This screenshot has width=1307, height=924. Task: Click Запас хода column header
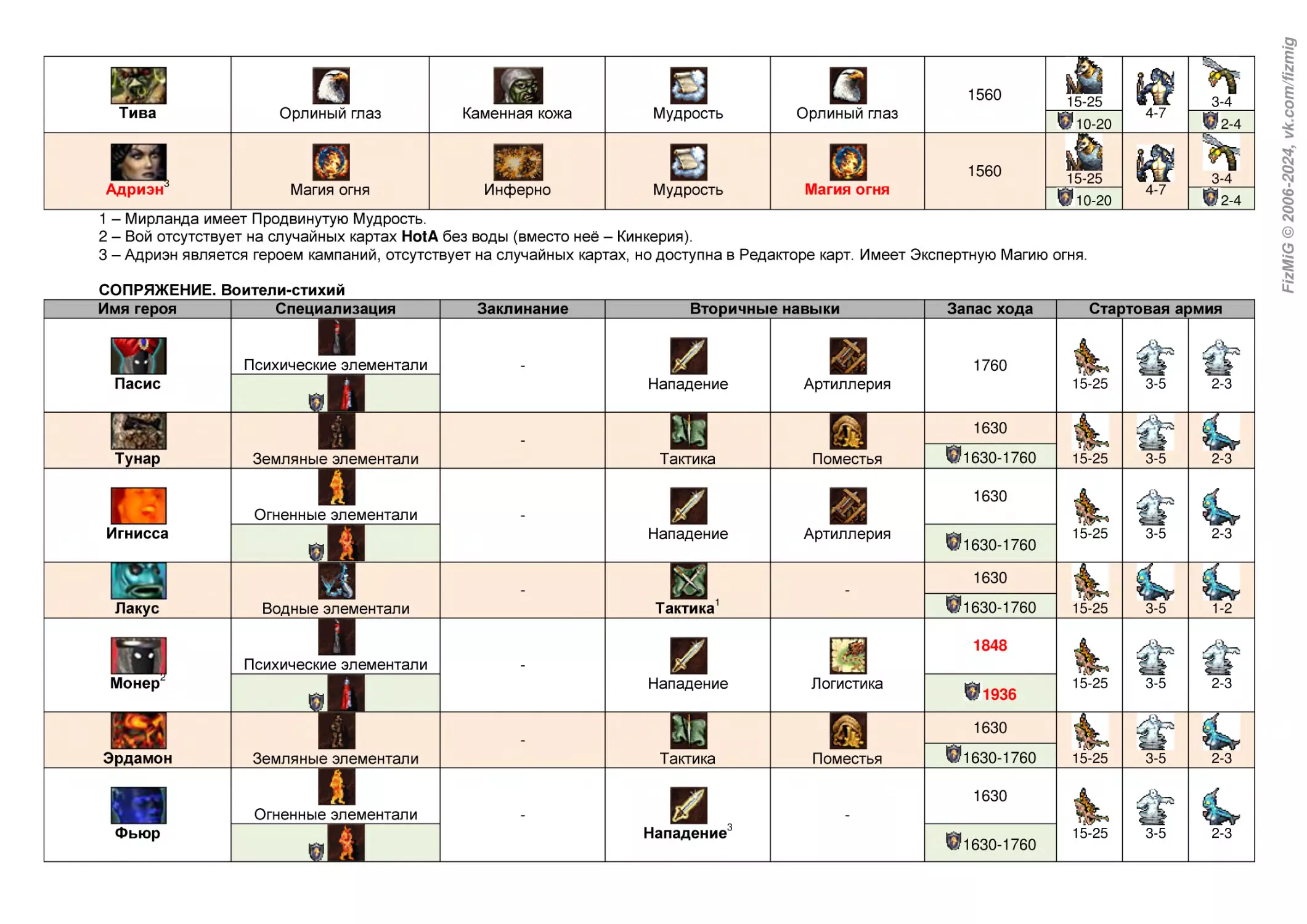[x=990, y=309]
